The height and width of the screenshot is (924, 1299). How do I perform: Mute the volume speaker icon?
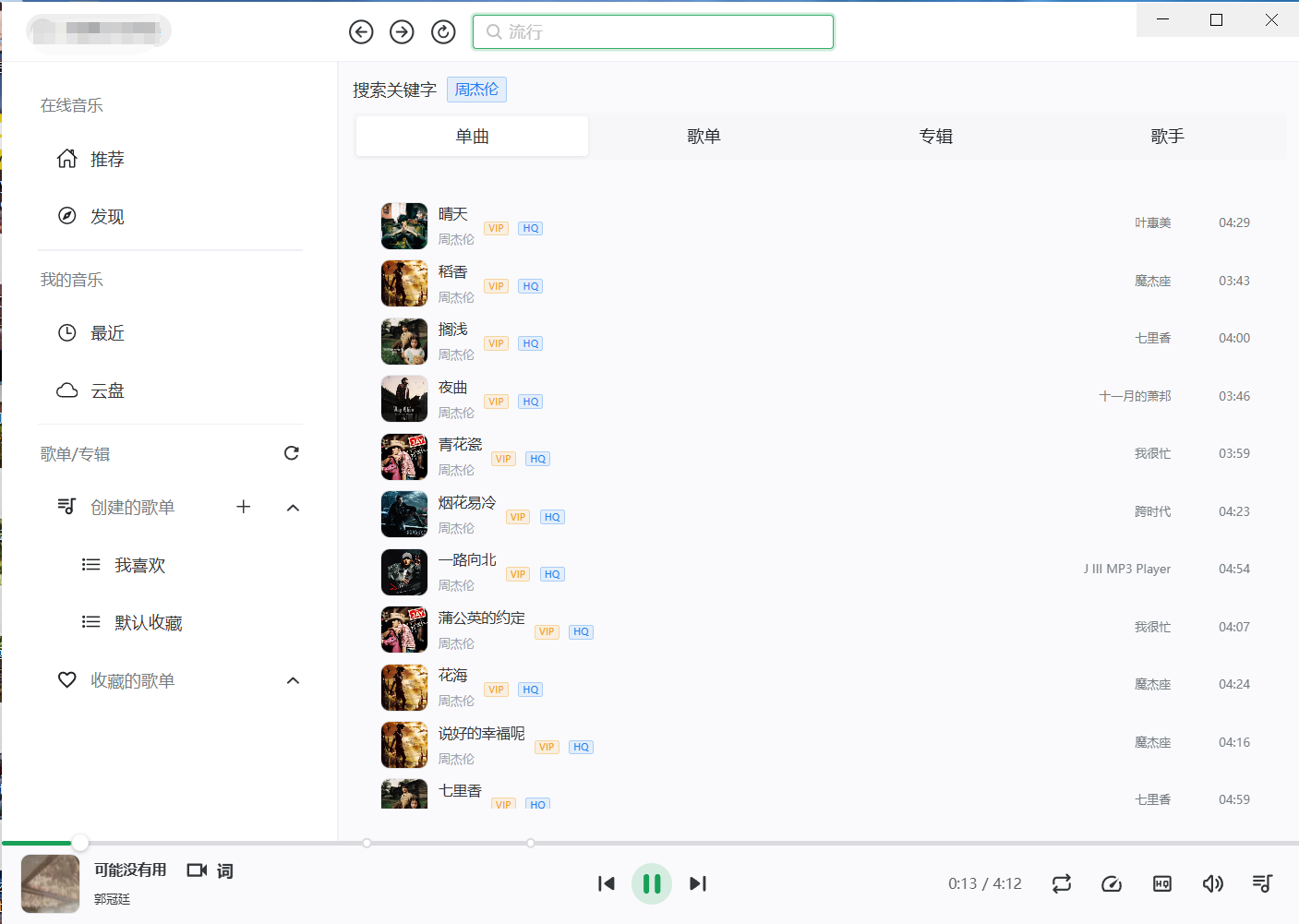coord(1212,883)
